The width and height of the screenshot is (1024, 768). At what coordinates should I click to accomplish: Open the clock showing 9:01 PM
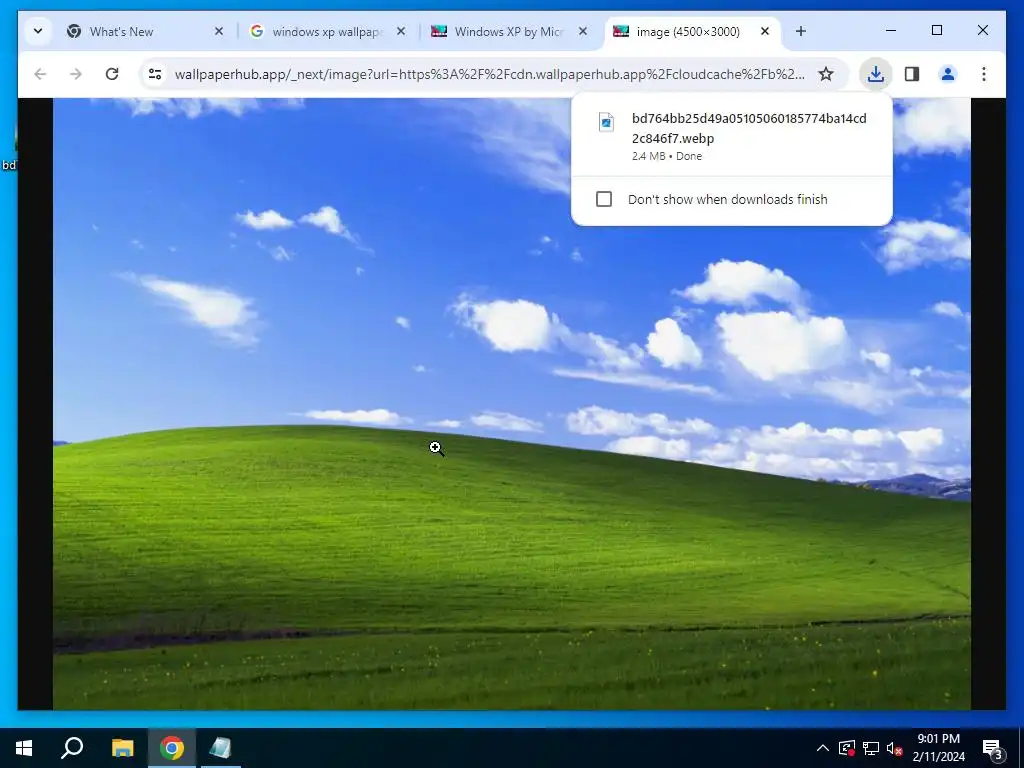point(938,748)
